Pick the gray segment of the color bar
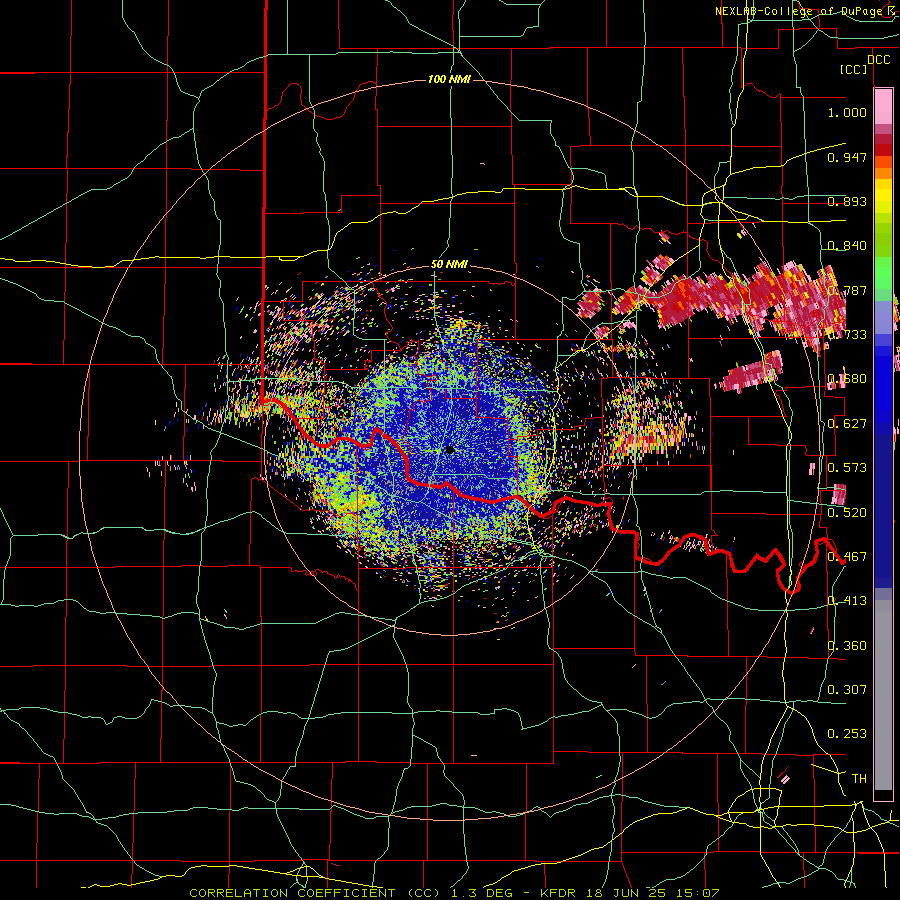This screenshot has height=900, width=900. [x=883, y=695]
